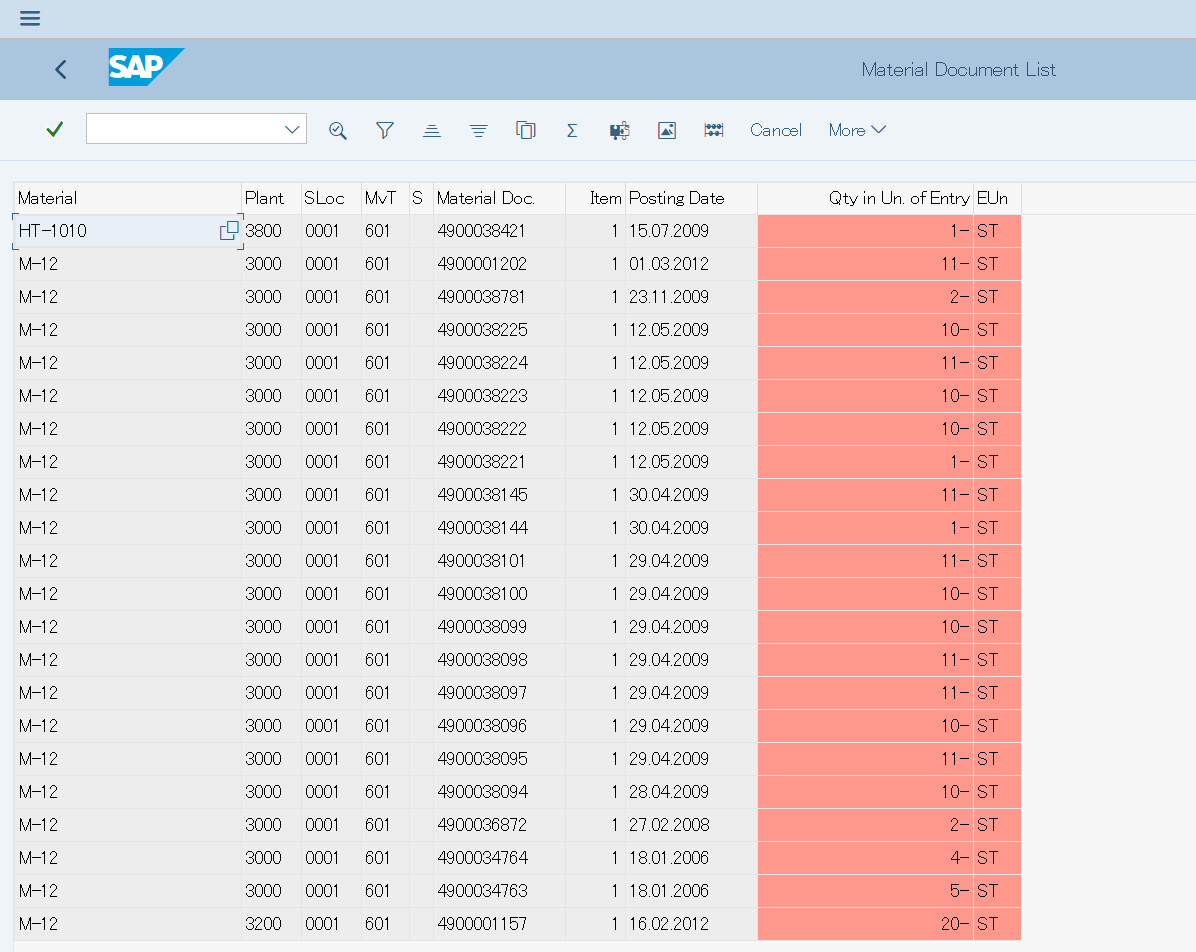Go back using the back arrow
Image resolution: width=1196 pixels, height=952 pixels.
point(61,69)
